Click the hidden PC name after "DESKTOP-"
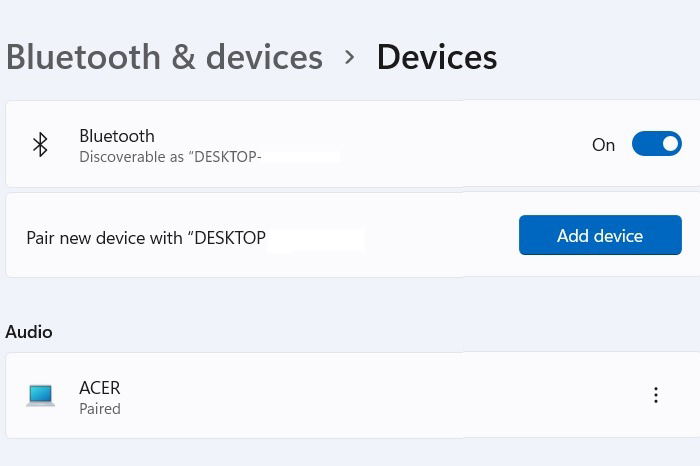Screen dimensions: 700x466 pyautogui.click(x=300, y=157)
